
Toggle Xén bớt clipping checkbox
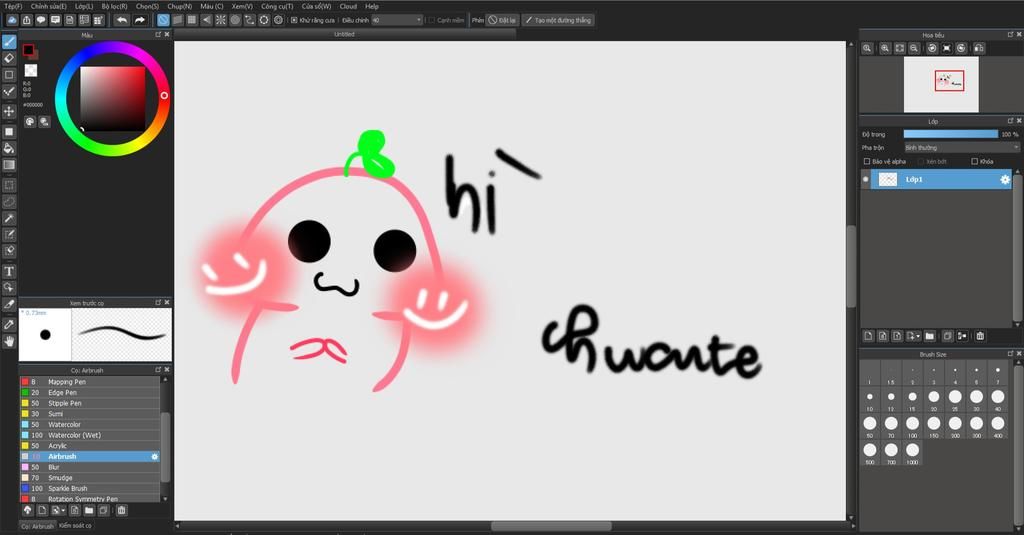tap(921, 161)
